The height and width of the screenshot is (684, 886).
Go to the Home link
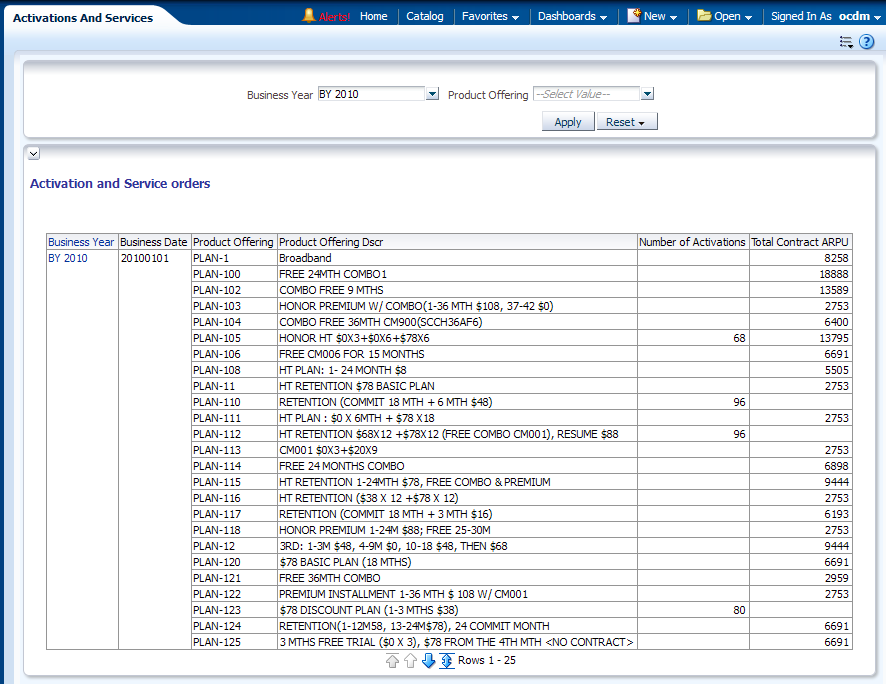click(373, 16)
